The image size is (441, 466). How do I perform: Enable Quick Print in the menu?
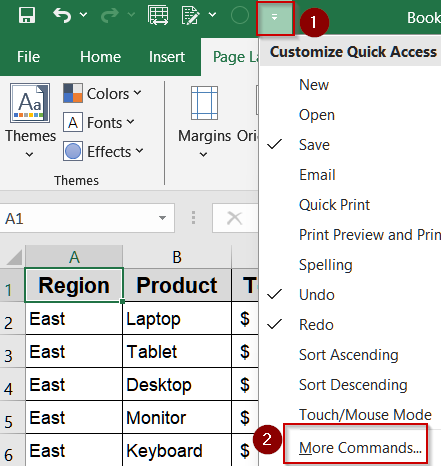[x=351, y=205]
